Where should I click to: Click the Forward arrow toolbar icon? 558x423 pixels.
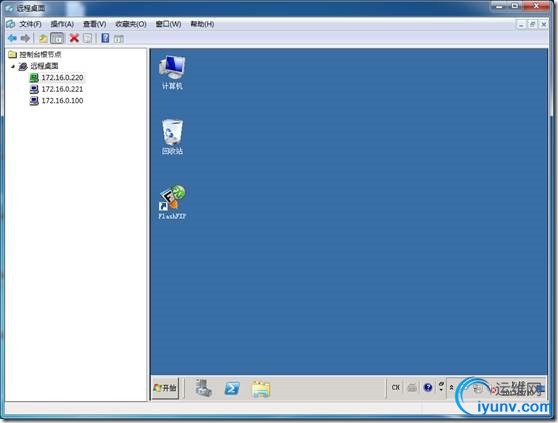25,38
